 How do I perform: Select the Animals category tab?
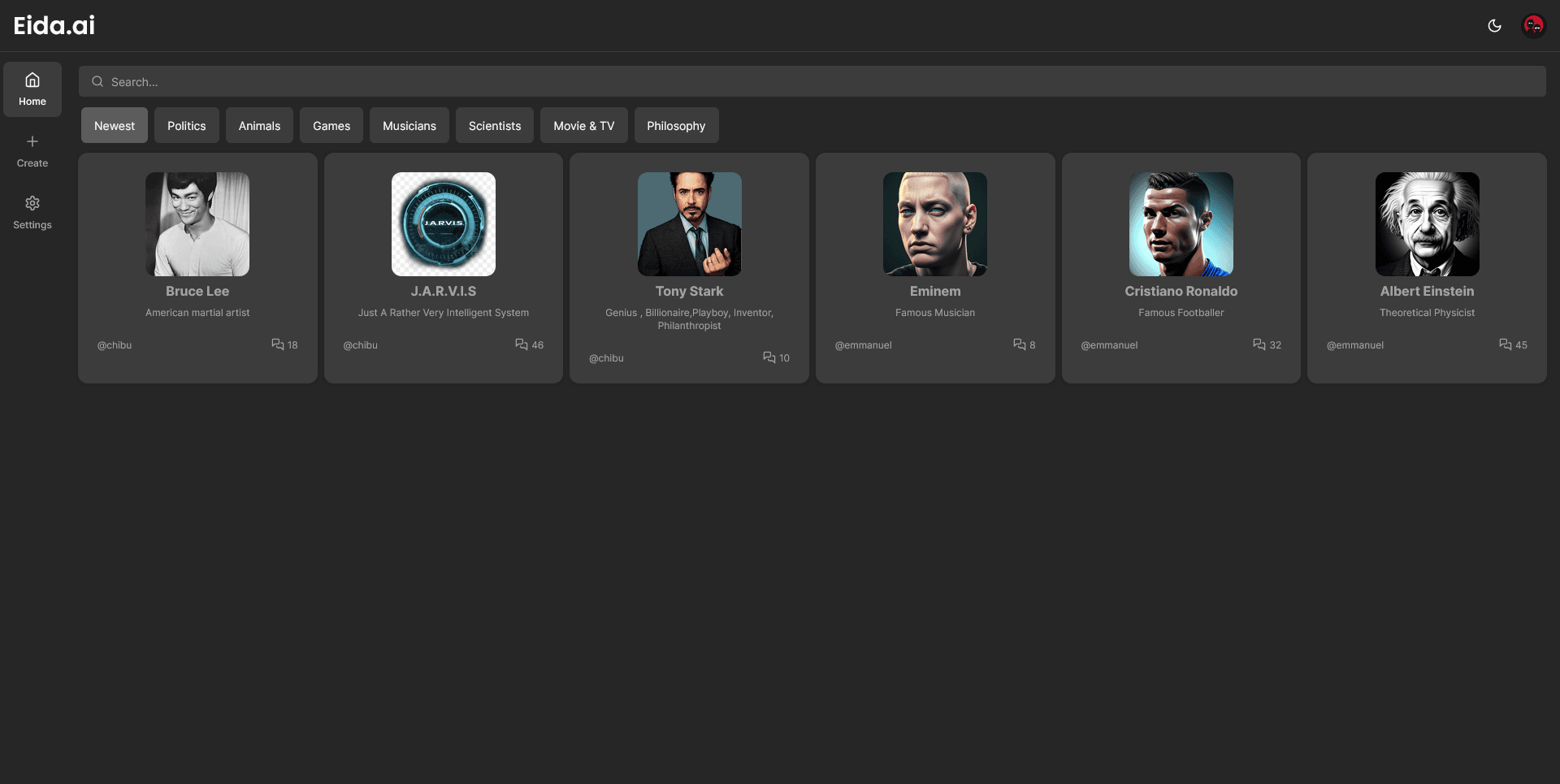(x=259, y=125)
